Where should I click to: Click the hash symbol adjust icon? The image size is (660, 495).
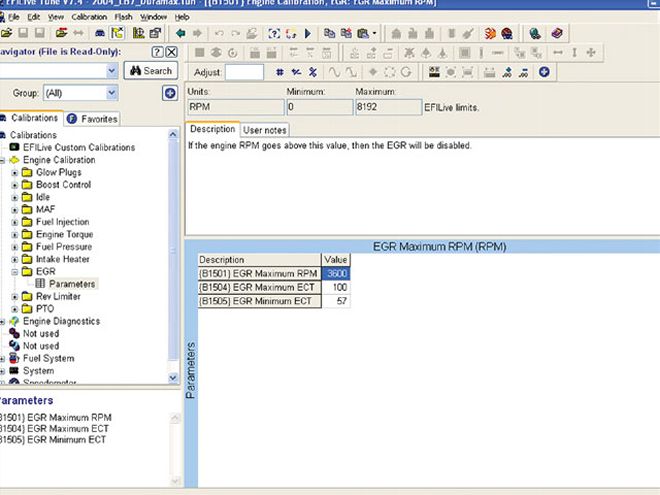coord(279,72)
